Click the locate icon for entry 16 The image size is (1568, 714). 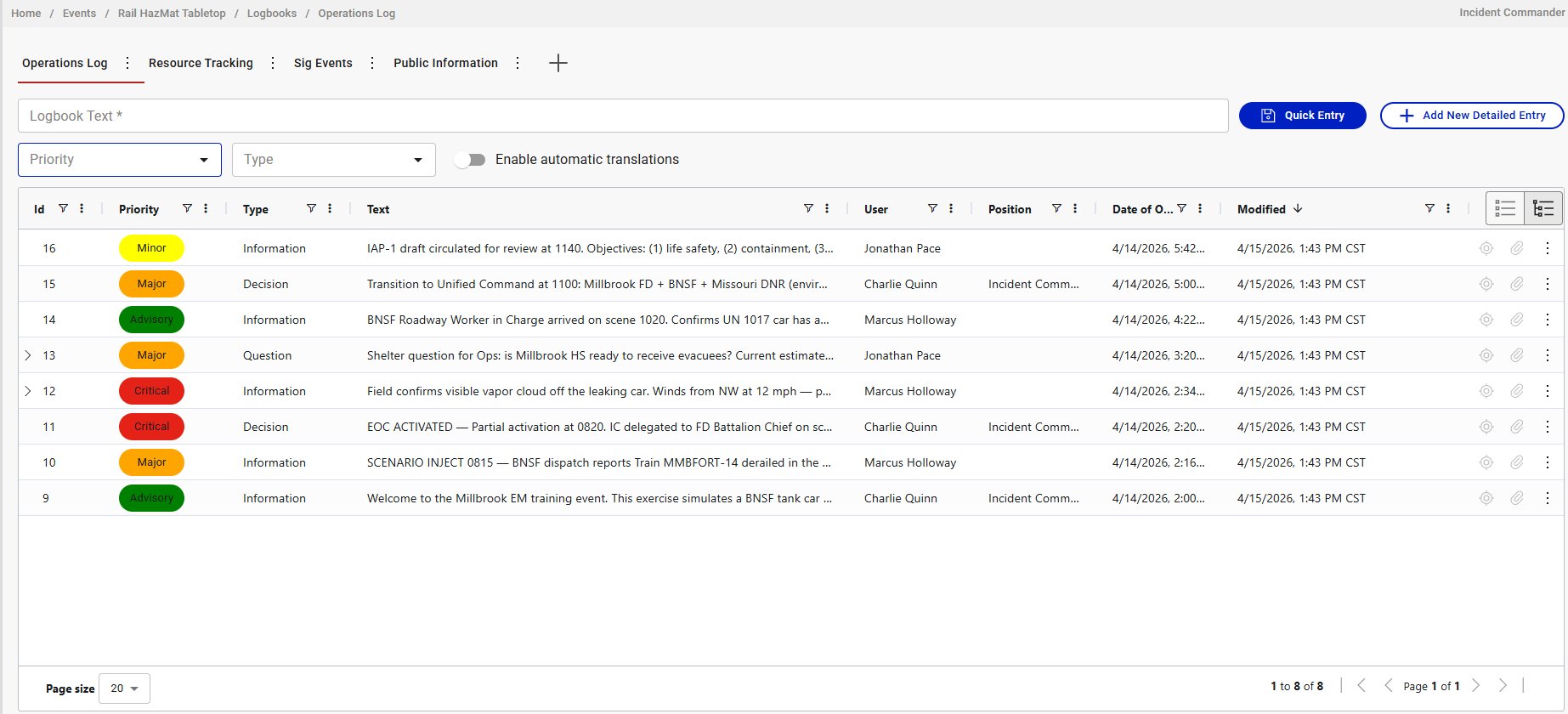(x=1486, y=248)
